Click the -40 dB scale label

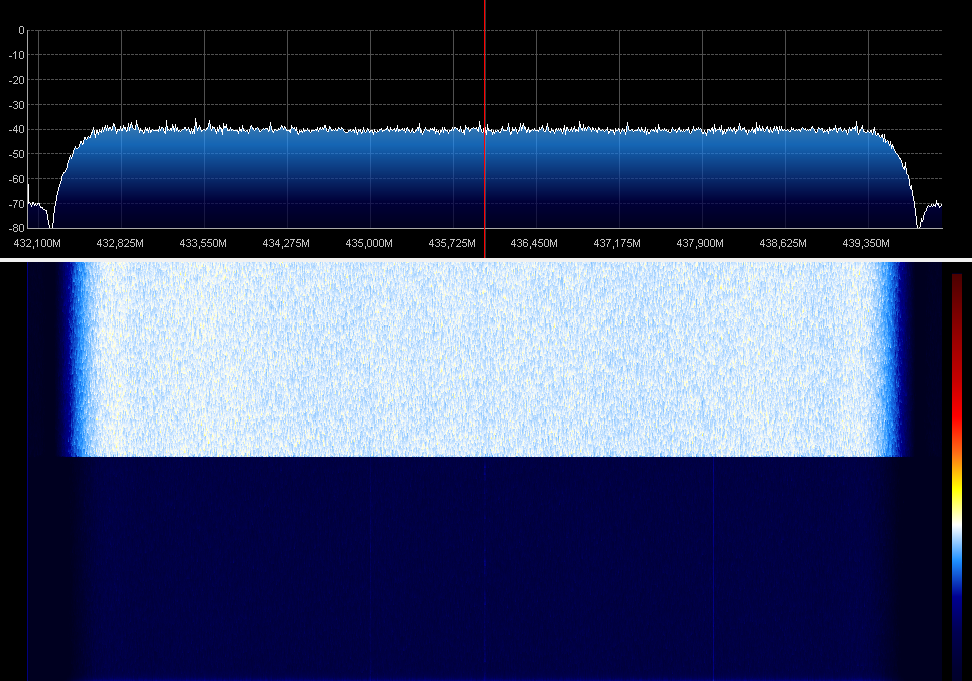[17, 130]
